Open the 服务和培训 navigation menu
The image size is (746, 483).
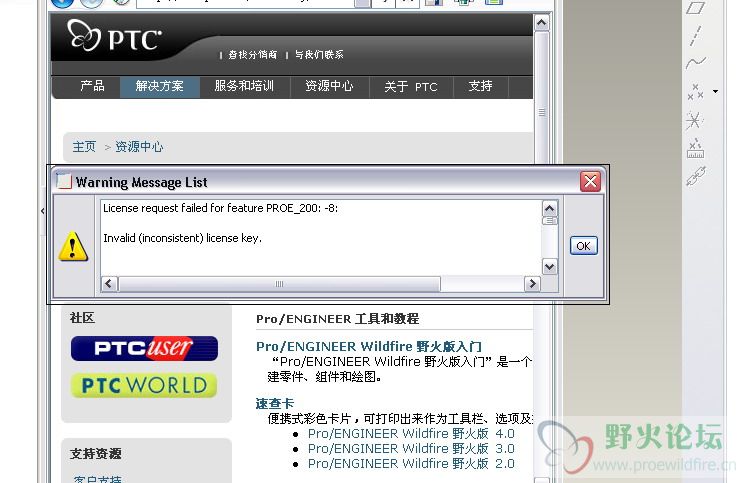pos(244,86)
